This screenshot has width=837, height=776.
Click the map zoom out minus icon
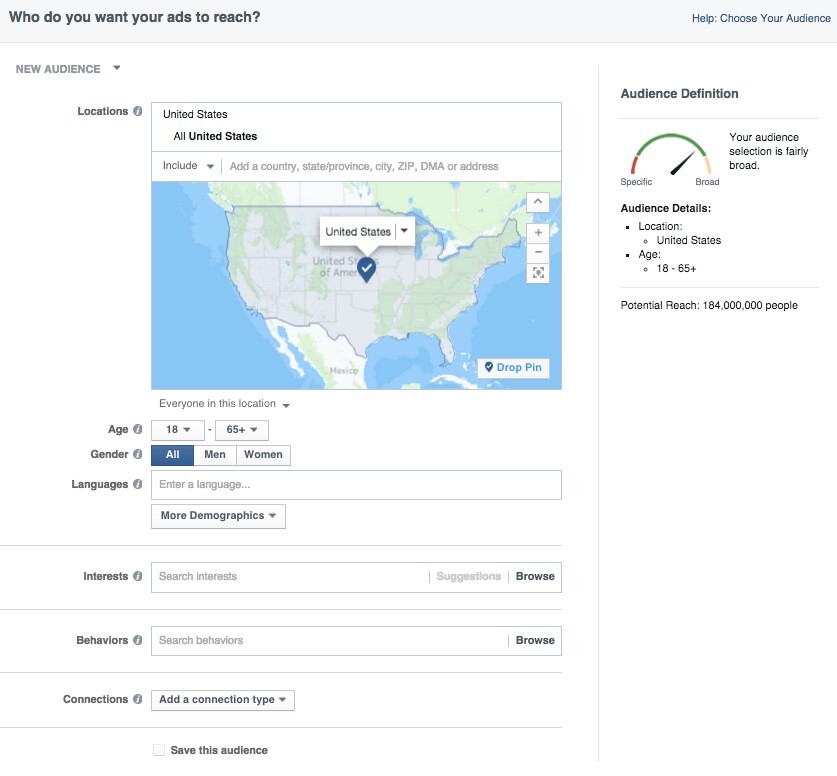[538, 252]
